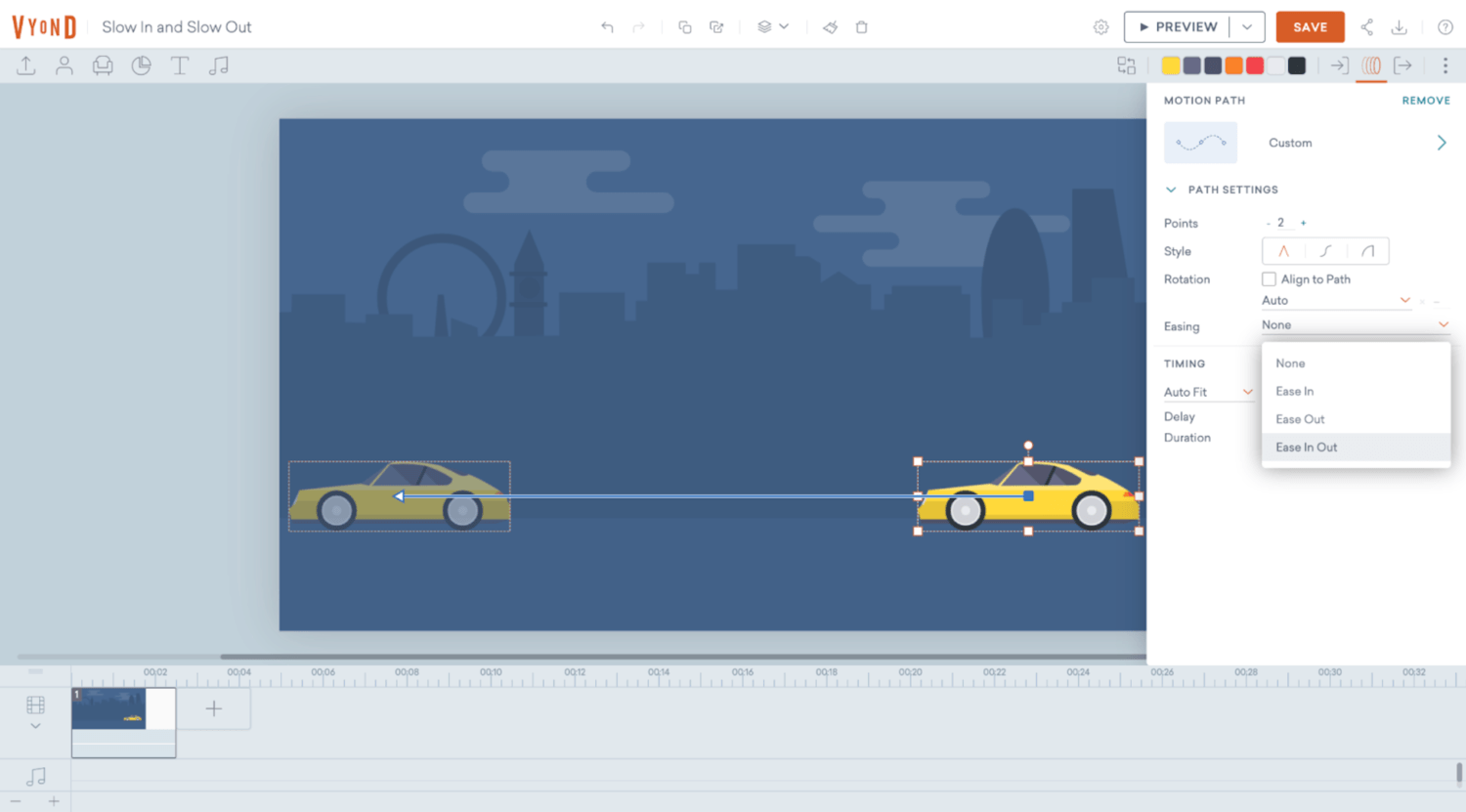
Task: Open the Props chair icon
Action: pyautogui.click(x=103, y=65)
